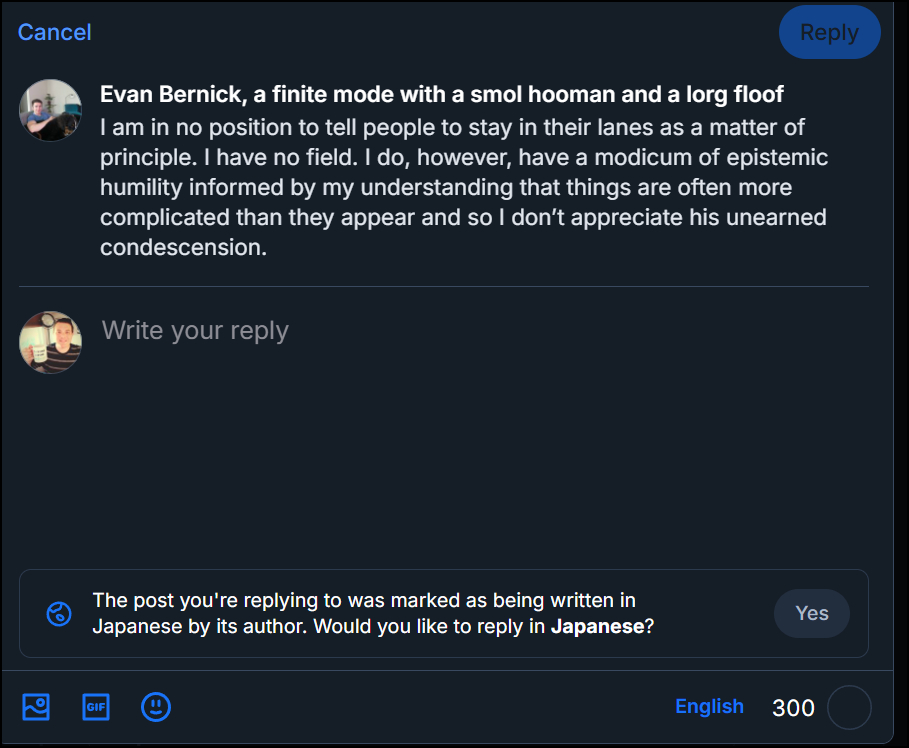Click the bold word 'Japanese' in prompt
Screen dimensions: 909x748
(x=597, y=627)
